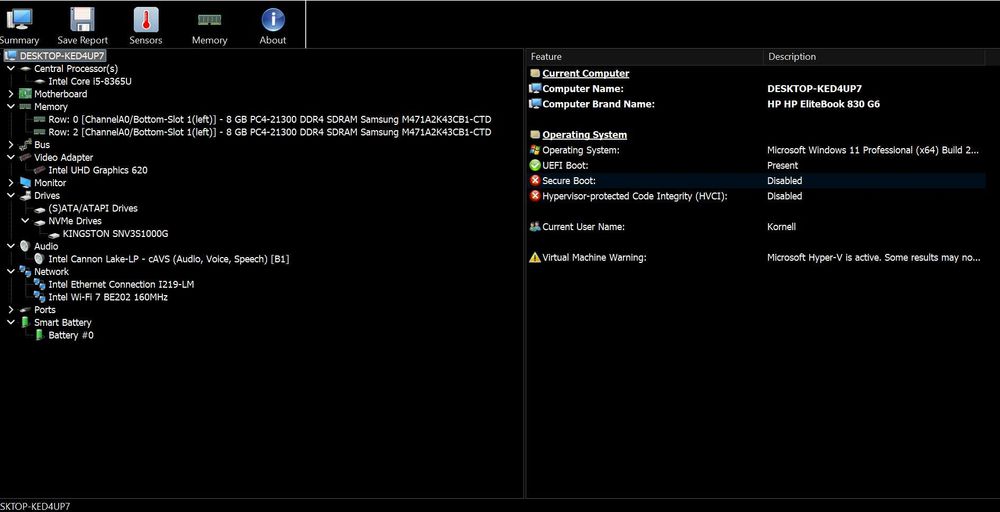
Task: Click the Network tree icon
Action: [26, 271]
